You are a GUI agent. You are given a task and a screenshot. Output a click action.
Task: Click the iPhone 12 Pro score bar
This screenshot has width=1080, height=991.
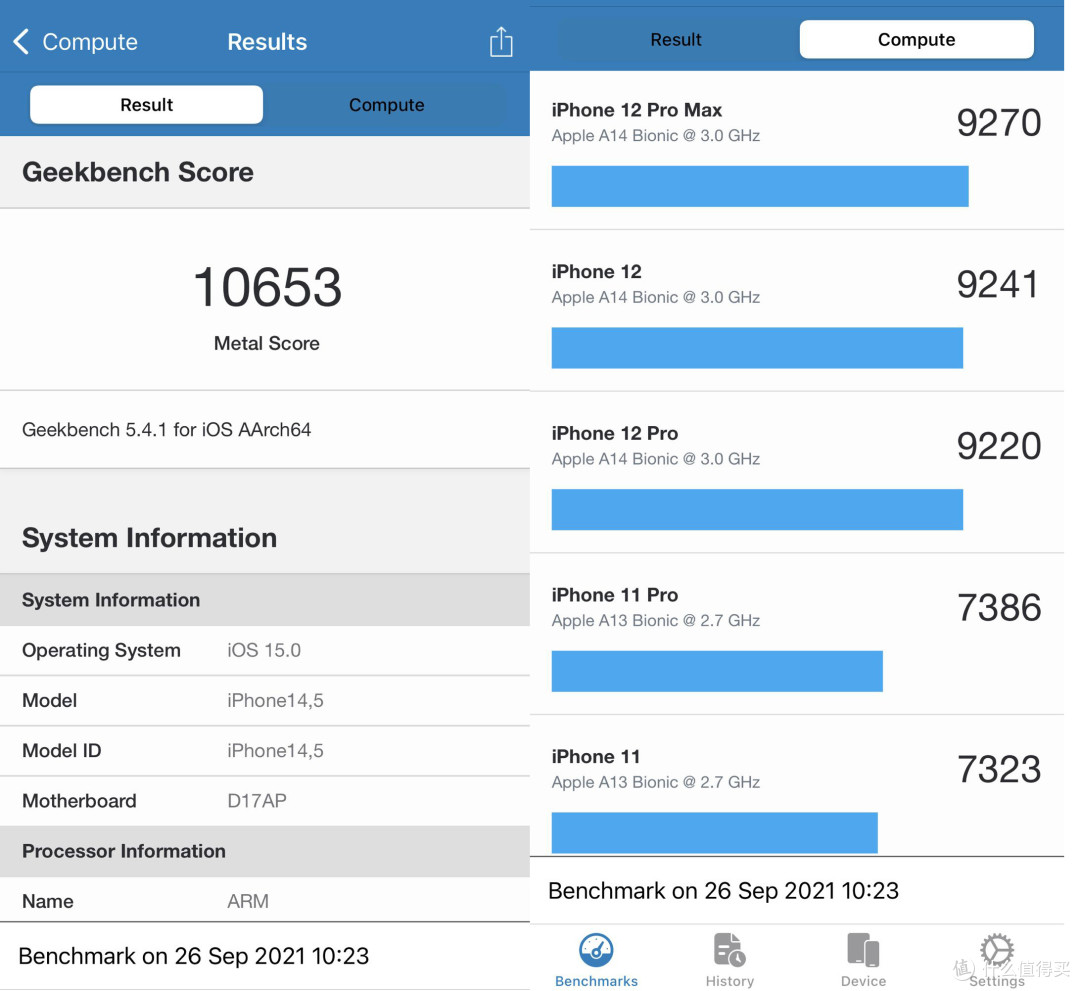(x=757, y=510)
